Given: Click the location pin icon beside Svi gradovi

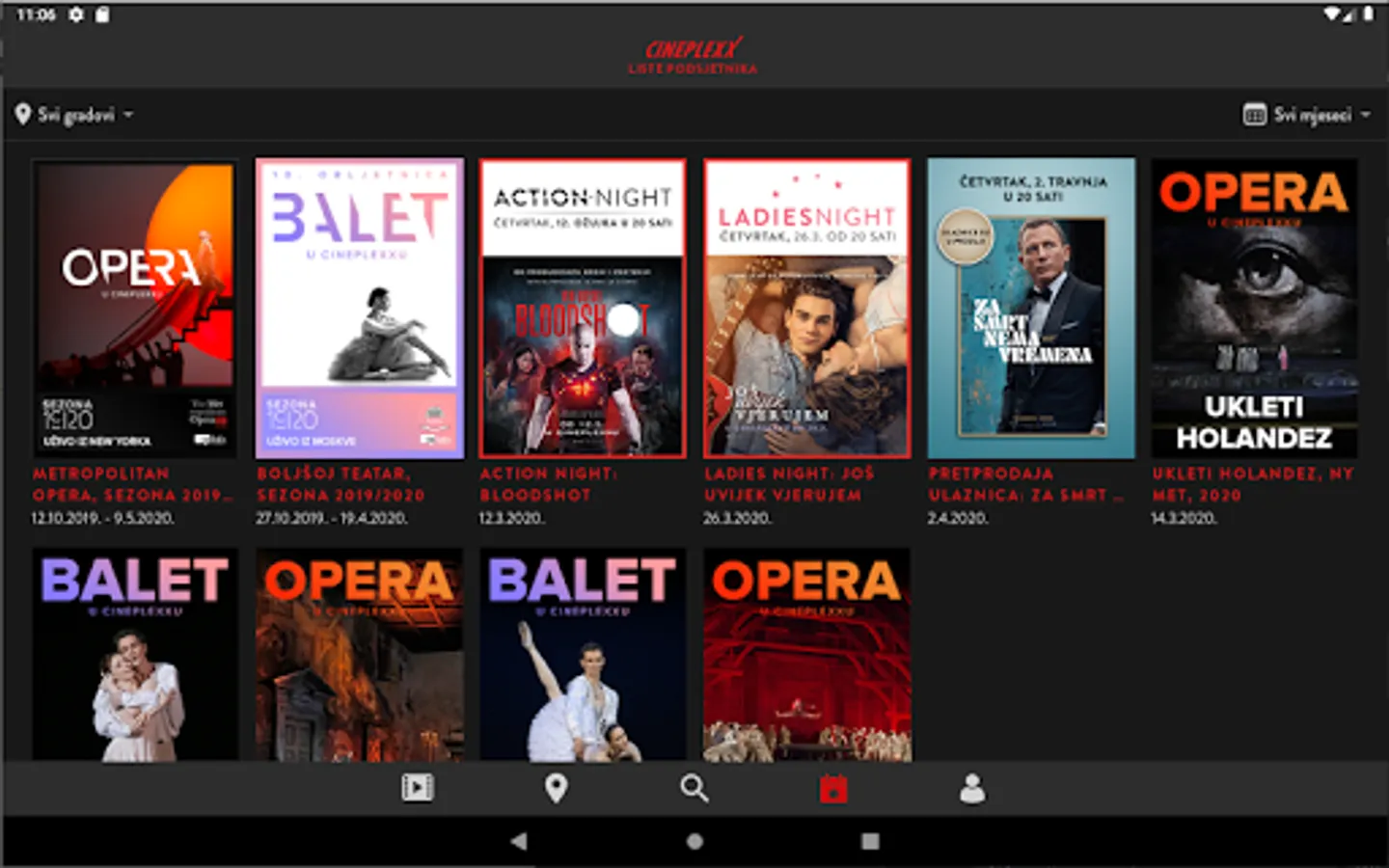Looking at the screenshot, I should coord(23,115).
